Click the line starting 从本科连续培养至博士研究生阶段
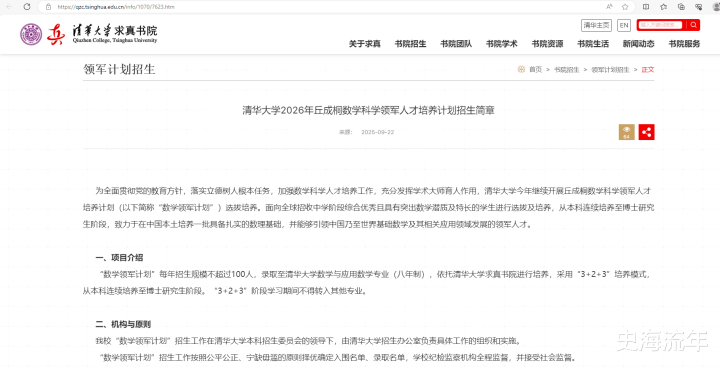This screenshot has height=367, width=720. pyautogui.click(x=225, y=291)
